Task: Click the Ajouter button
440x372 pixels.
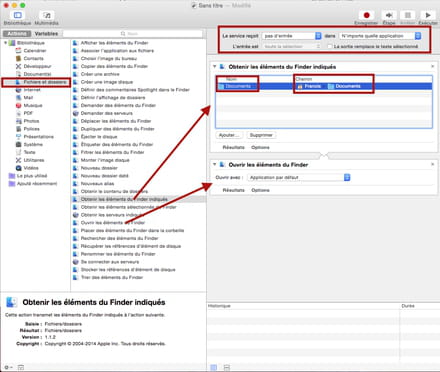Action: point(229,135)
